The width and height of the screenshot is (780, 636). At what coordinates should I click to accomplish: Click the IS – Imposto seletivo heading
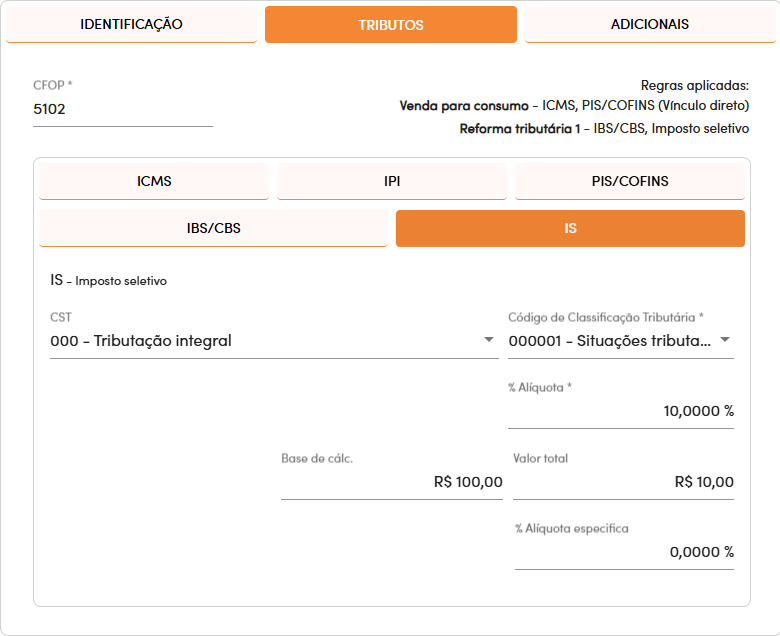[108, 280]
